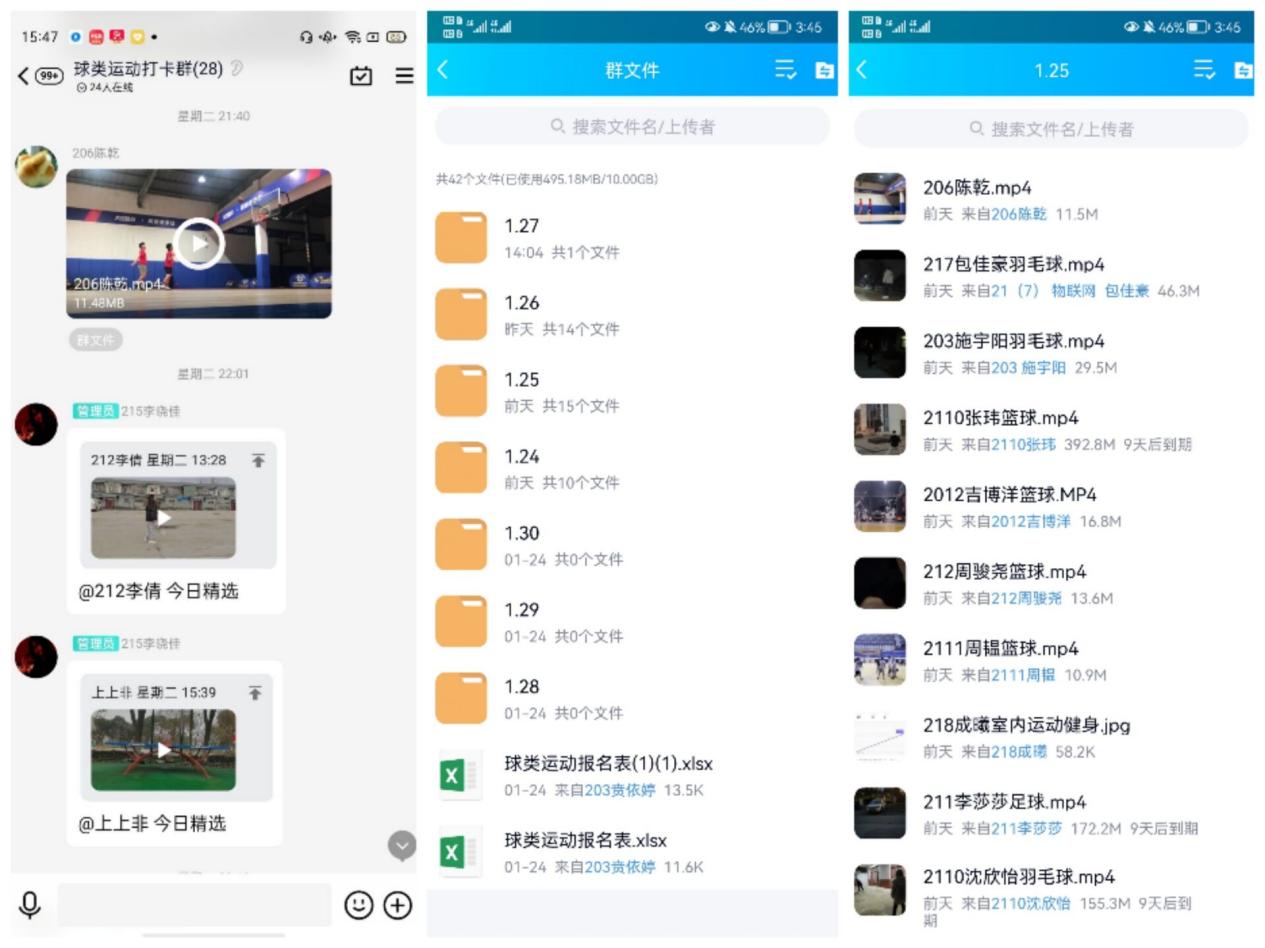This screenshot has width=1265, height=948.
Task: Tap the chat message text input box
Action: click(x=194, y=904)
